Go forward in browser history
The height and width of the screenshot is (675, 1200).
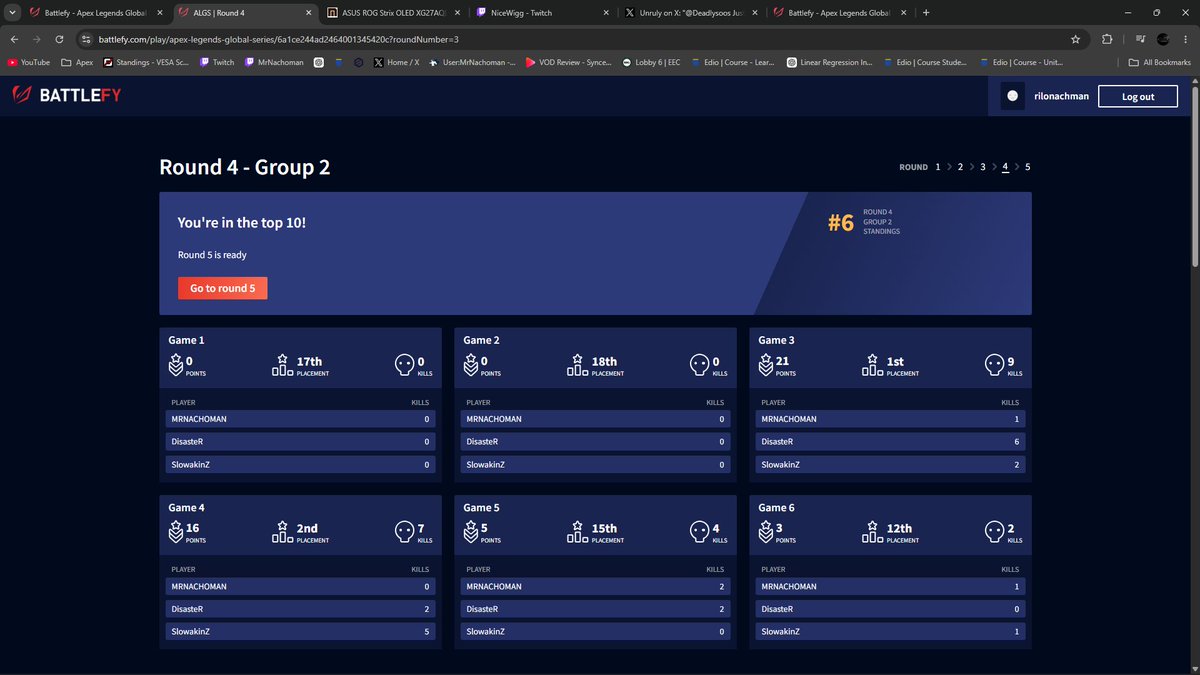[37, 39]
